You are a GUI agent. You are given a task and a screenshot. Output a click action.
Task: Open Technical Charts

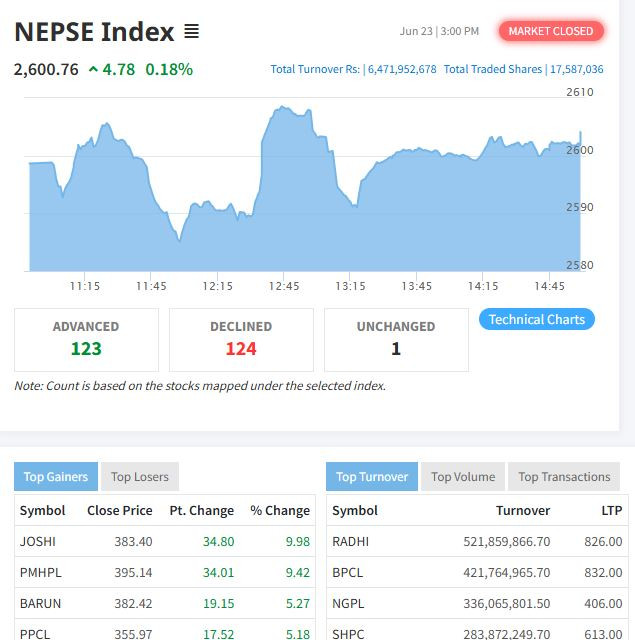coord(537,319)
